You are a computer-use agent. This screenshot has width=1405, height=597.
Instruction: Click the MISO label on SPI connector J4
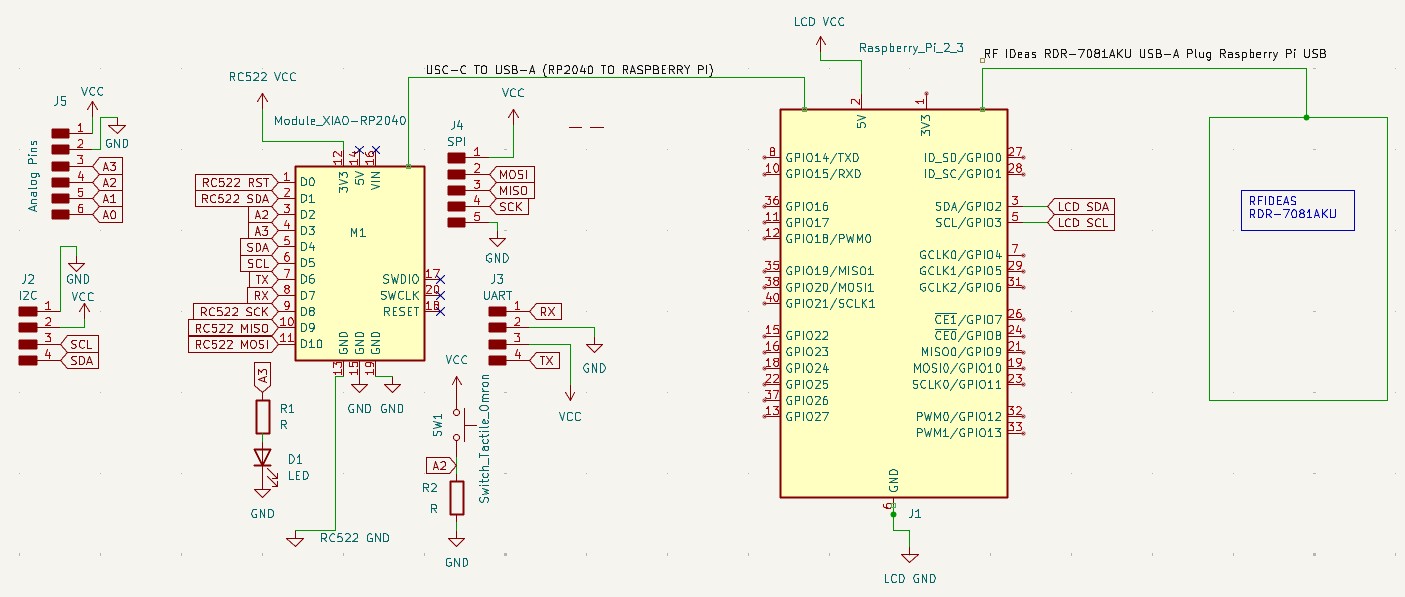pyautogui.click(x=511, y=190)
